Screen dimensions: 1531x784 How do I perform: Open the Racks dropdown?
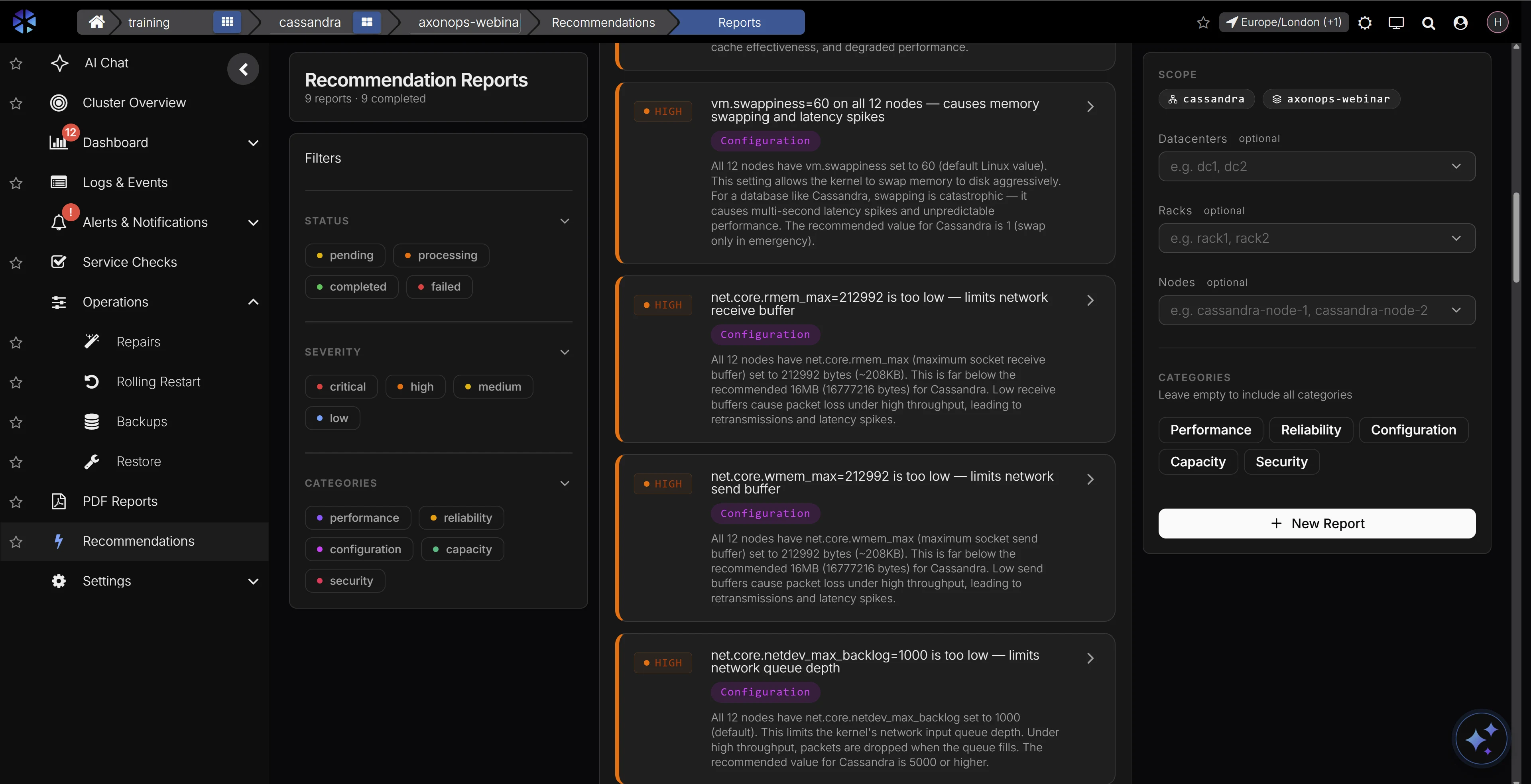[x=1317, y=238]
